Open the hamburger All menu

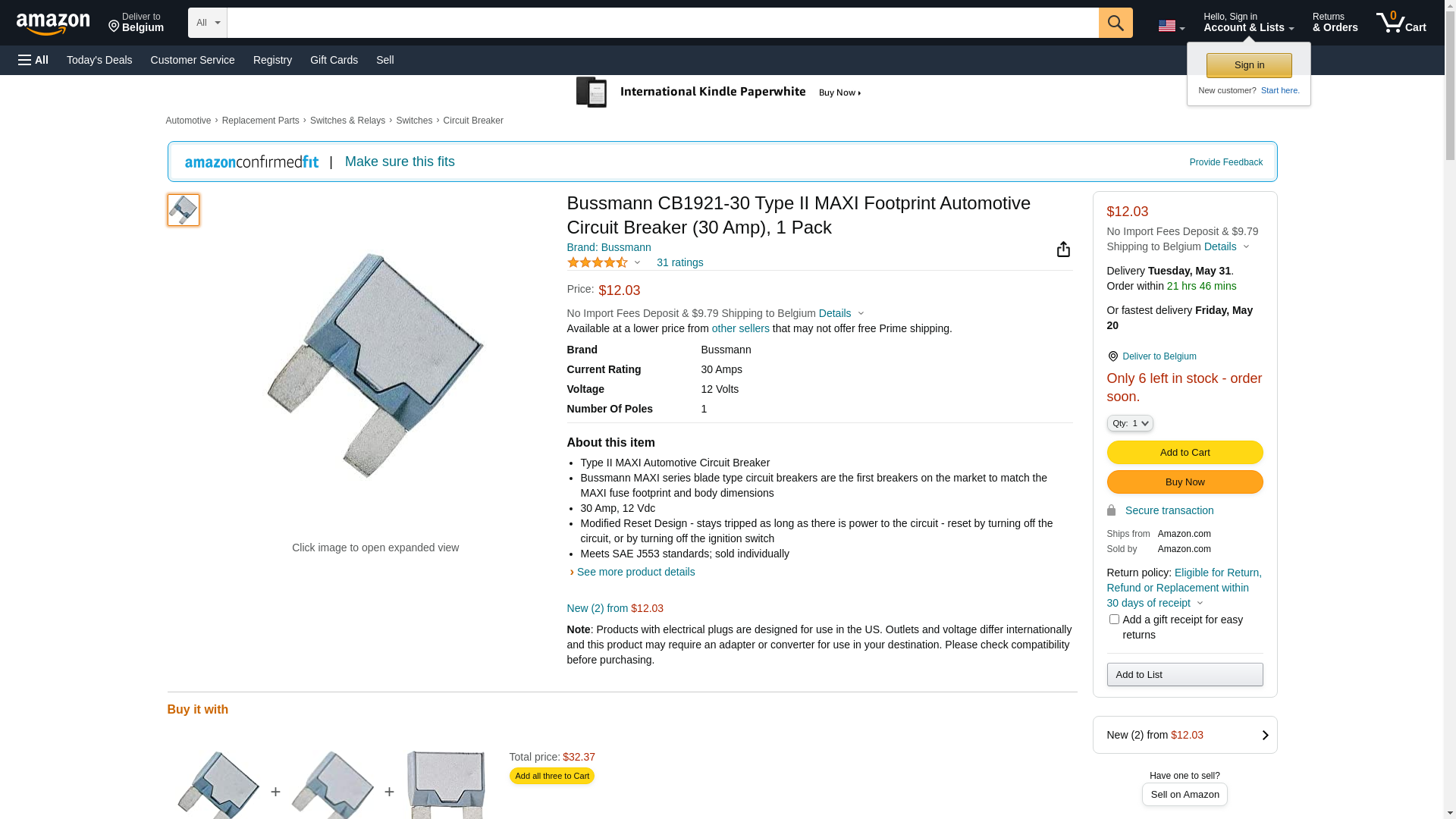[x=33, y=60]
